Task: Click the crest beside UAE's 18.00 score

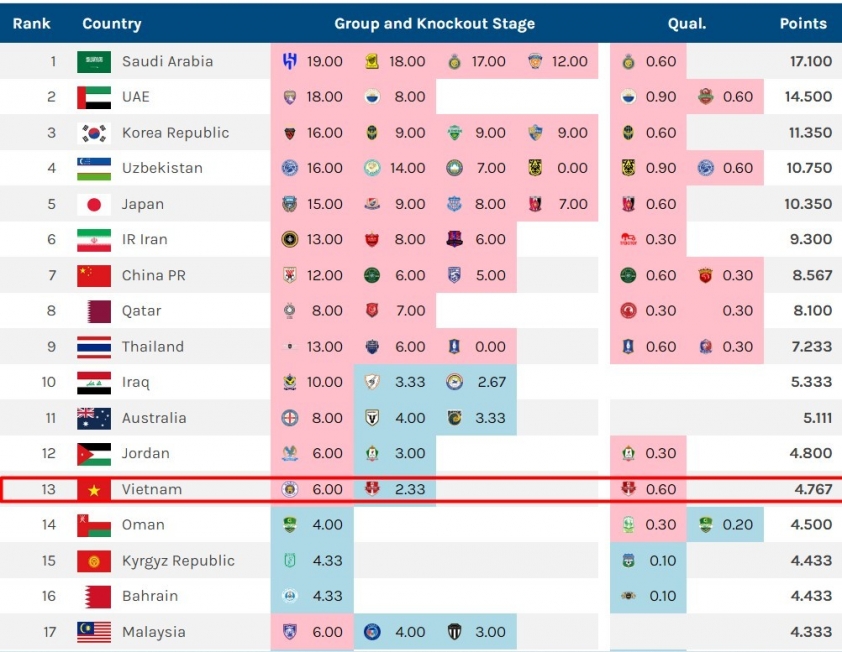Action: [289, 97]
